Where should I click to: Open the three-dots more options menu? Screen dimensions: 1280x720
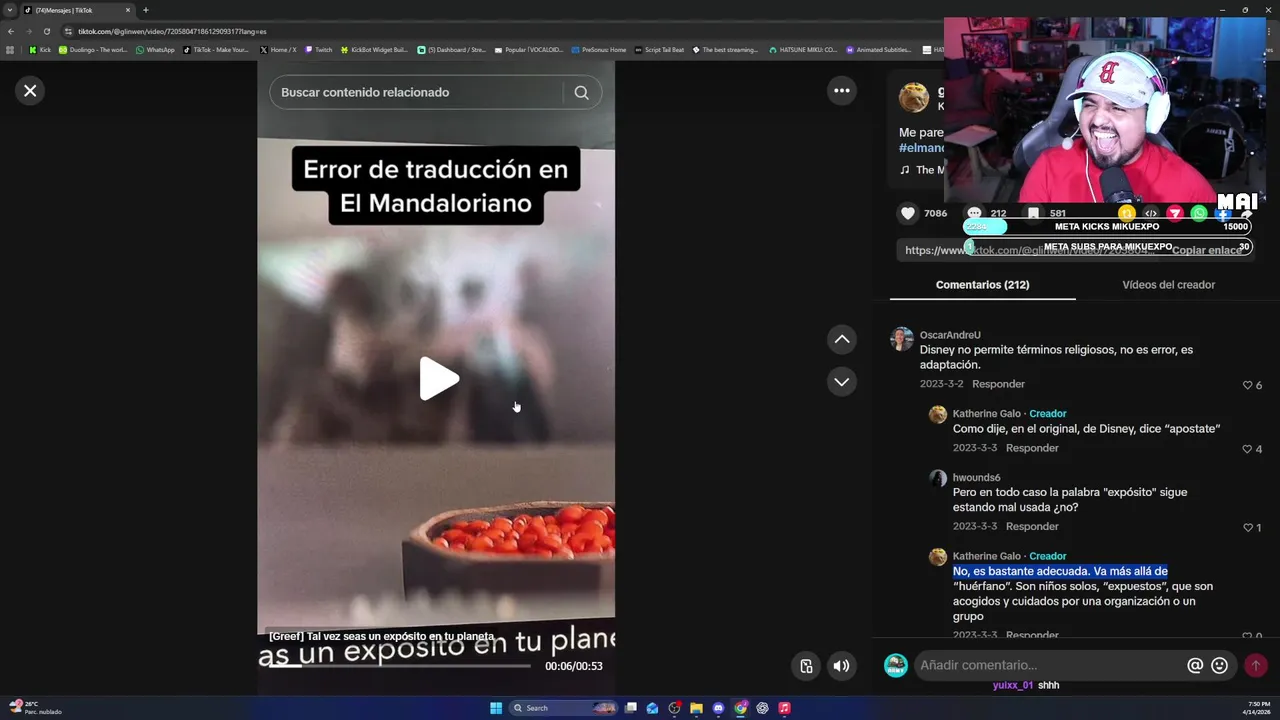[842, 91]
